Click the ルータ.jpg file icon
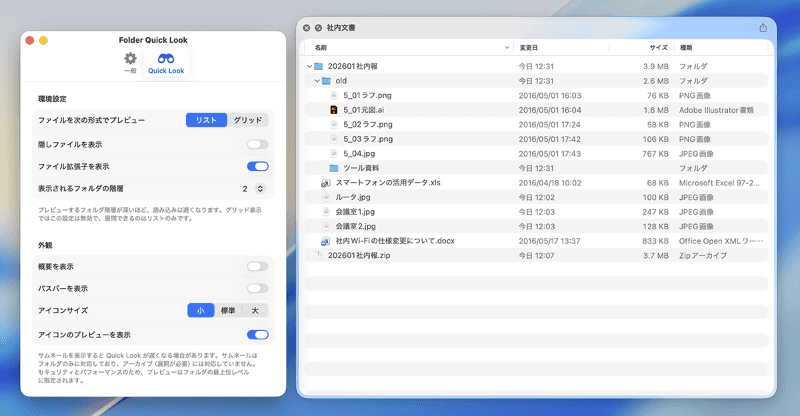 (x=326, y=197)
